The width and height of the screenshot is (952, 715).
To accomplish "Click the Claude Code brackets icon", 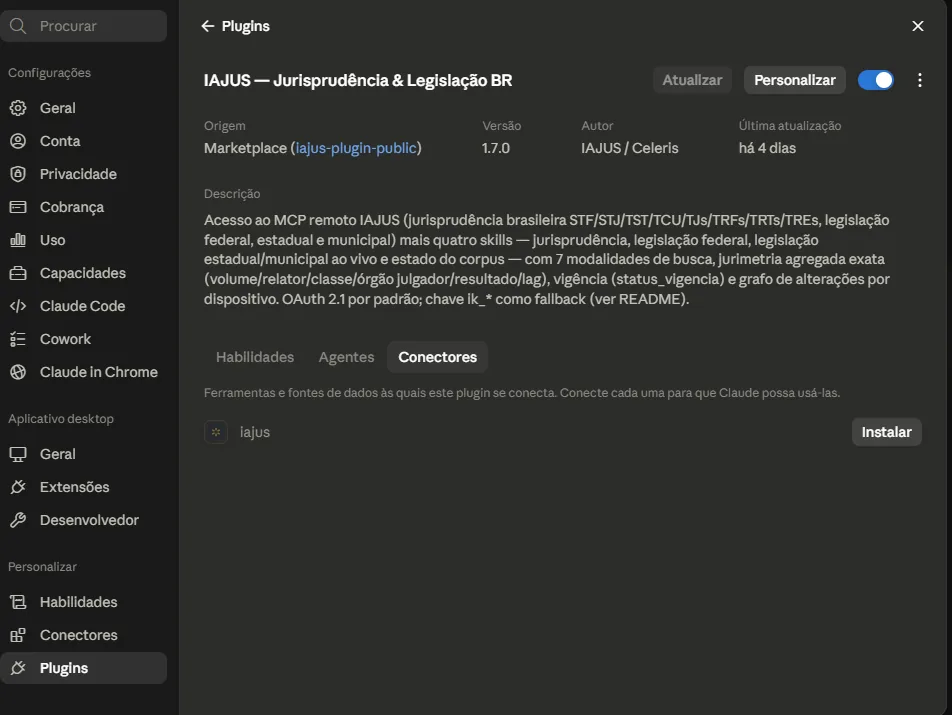I will pos(18,306).
